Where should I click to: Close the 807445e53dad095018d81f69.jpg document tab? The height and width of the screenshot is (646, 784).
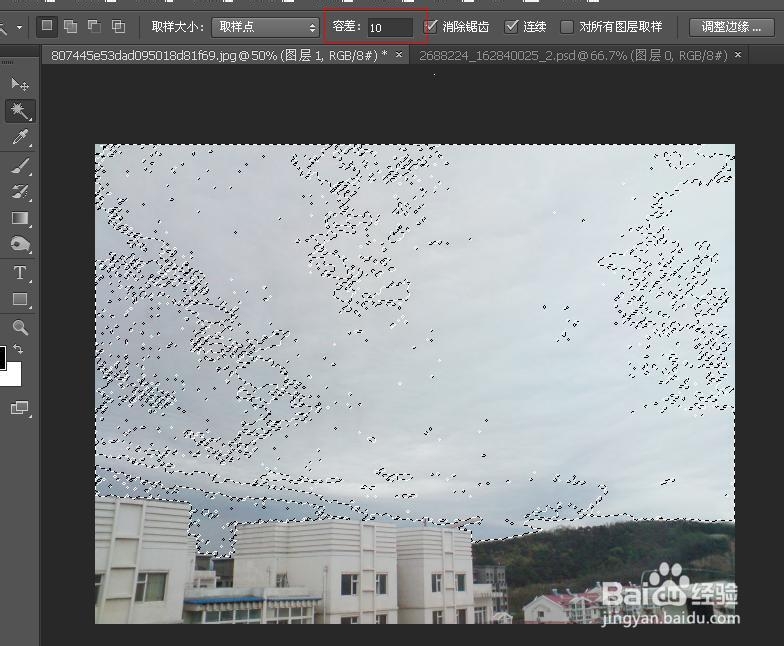click(x=398, y=54)
